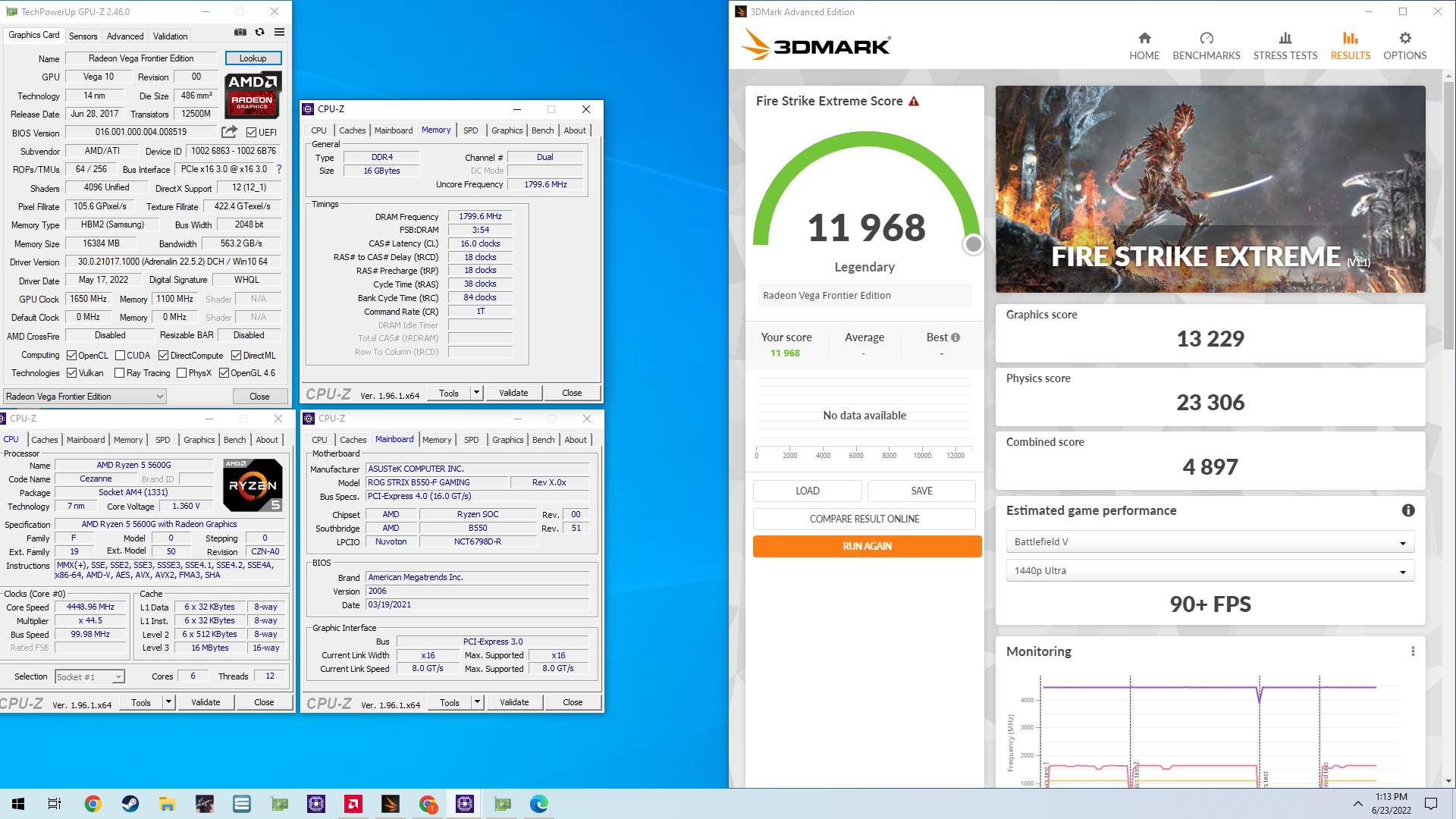Click score gauge end handle

pos(973,244)
